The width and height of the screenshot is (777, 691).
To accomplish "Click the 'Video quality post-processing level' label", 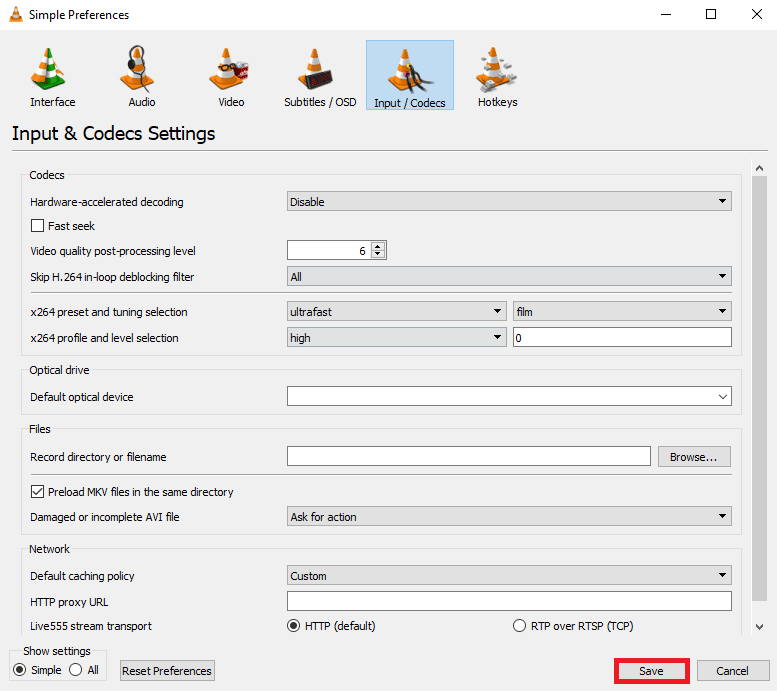I will click(112, 251).
